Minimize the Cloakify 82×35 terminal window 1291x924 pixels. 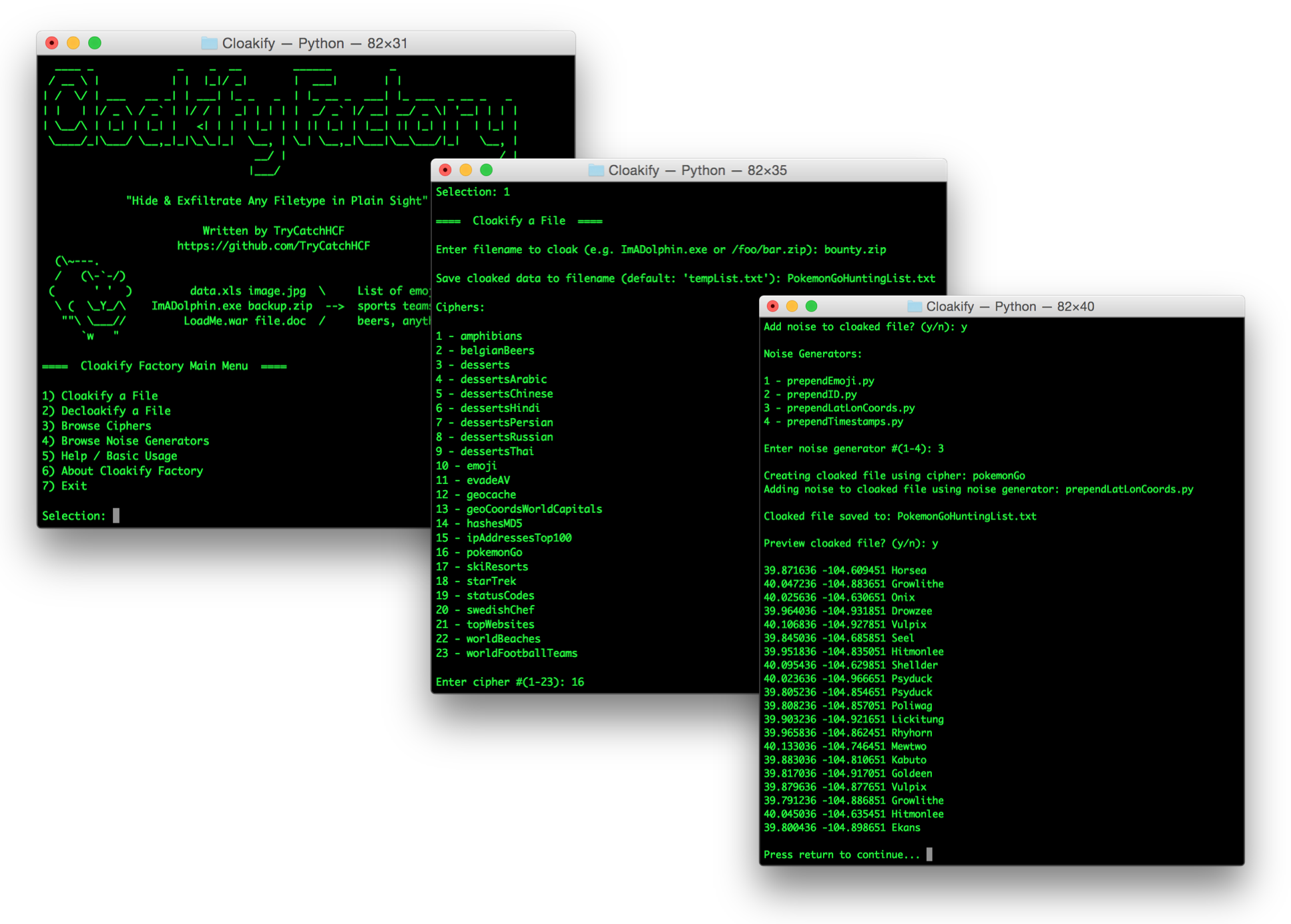click(466, 170)
